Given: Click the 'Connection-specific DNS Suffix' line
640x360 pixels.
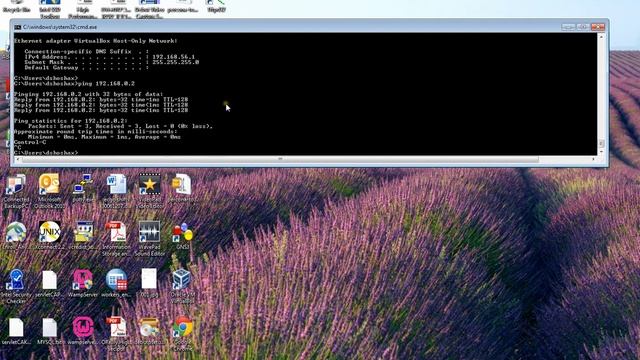Looking at the screenshot, I should pos(87,51).
